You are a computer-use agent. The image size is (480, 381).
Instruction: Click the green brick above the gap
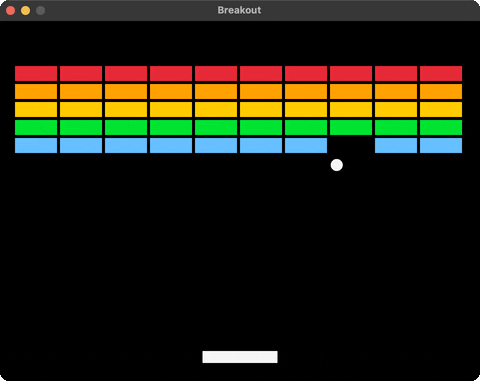(351, 127)
